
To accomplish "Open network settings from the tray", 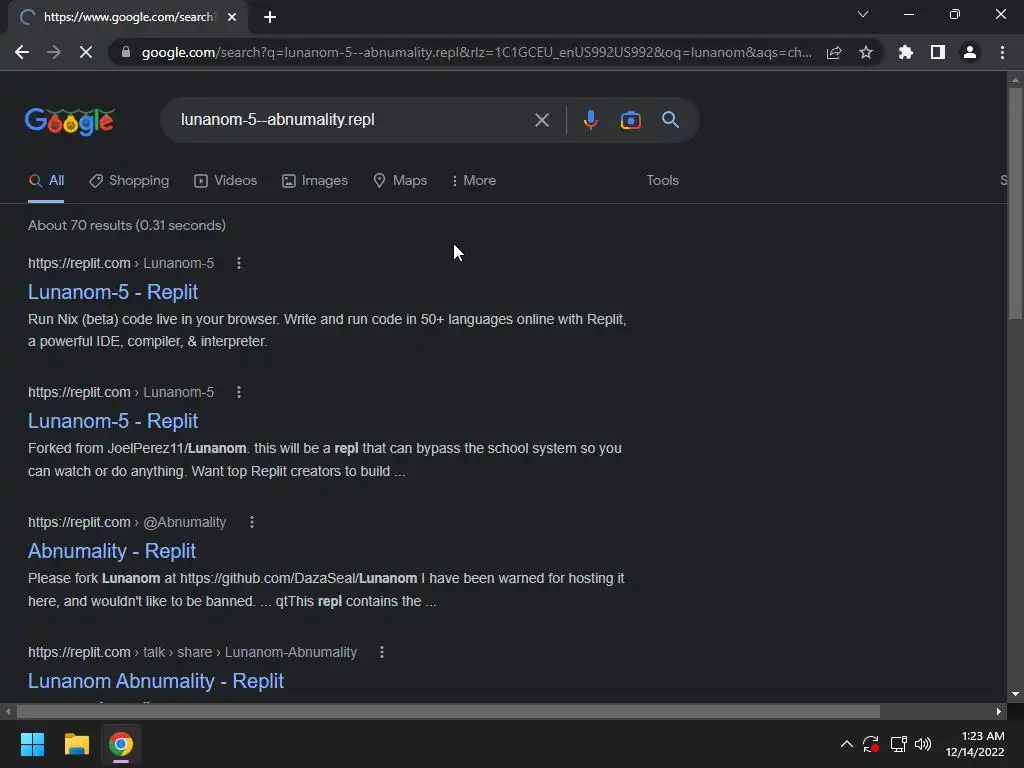I will point(899,744).
